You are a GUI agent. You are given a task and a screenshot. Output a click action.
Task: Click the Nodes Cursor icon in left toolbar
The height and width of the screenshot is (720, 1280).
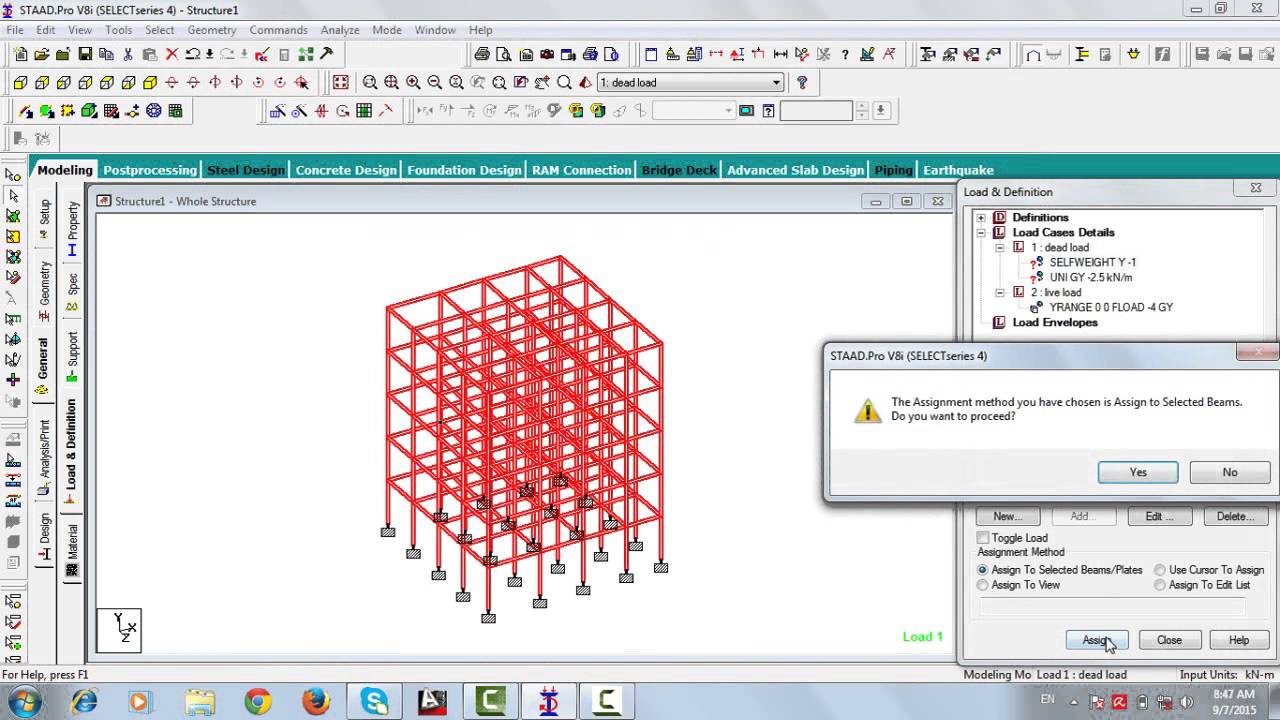pyautogui.click(x=13, y=175)
